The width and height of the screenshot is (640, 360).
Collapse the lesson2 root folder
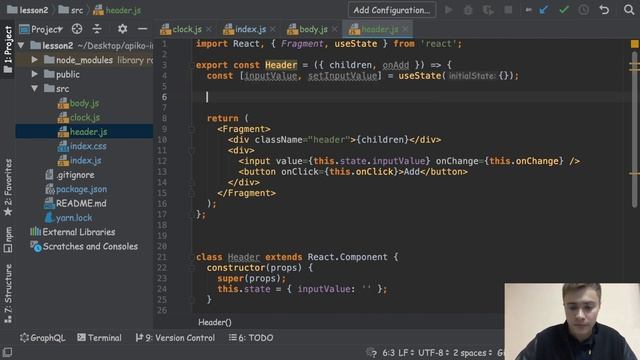coord(21,45)
